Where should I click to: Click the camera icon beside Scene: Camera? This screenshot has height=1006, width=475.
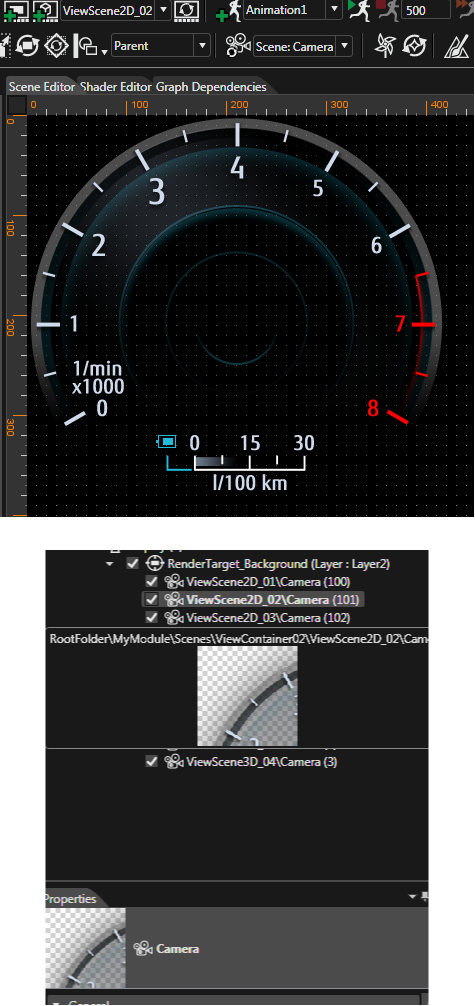238,46
